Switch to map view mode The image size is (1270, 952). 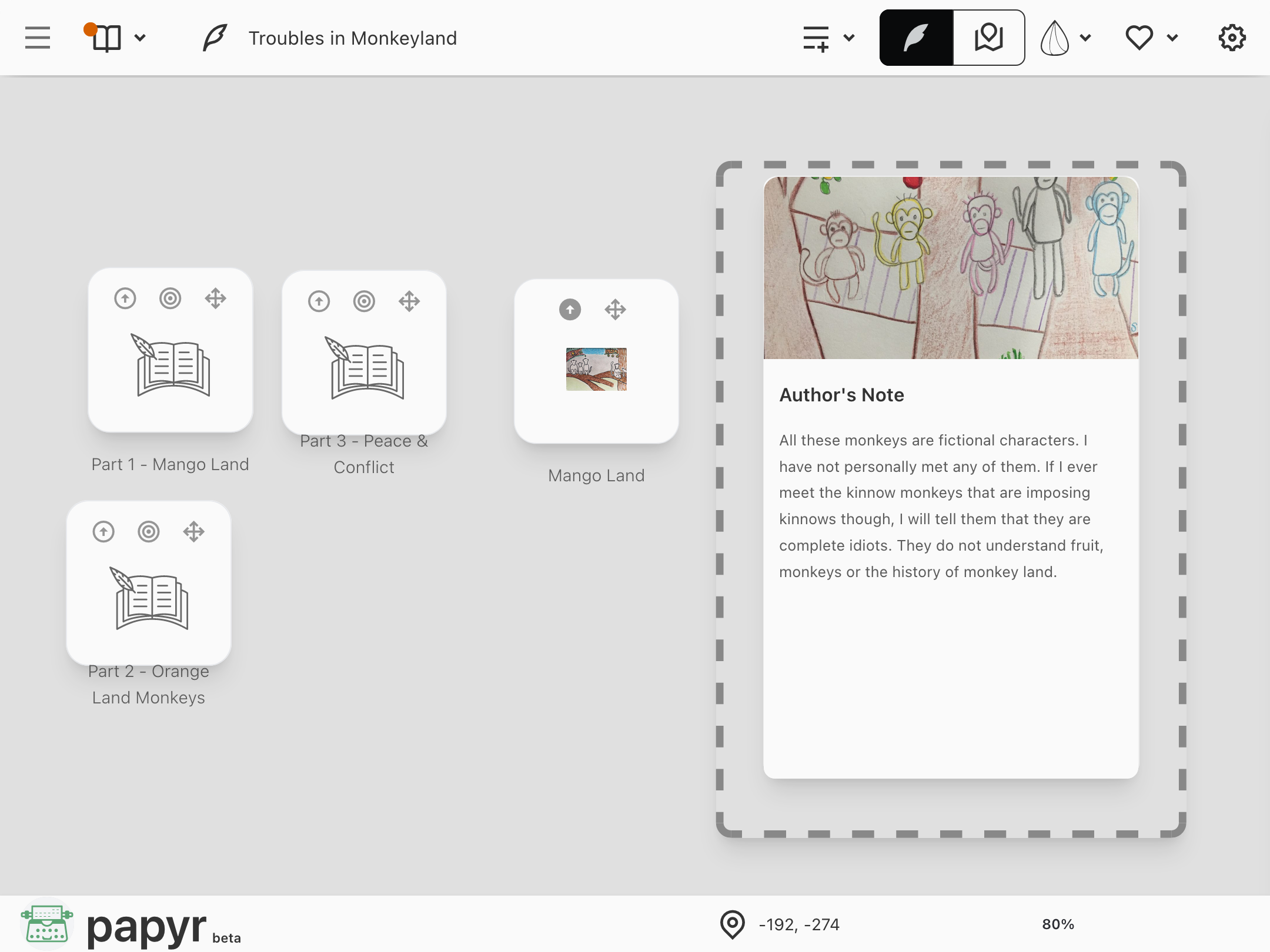click(x=988, y=38)
